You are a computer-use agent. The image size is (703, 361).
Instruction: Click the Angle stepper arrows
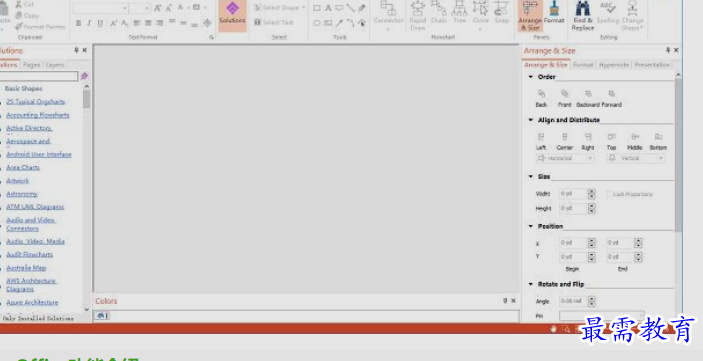[592, 301]
